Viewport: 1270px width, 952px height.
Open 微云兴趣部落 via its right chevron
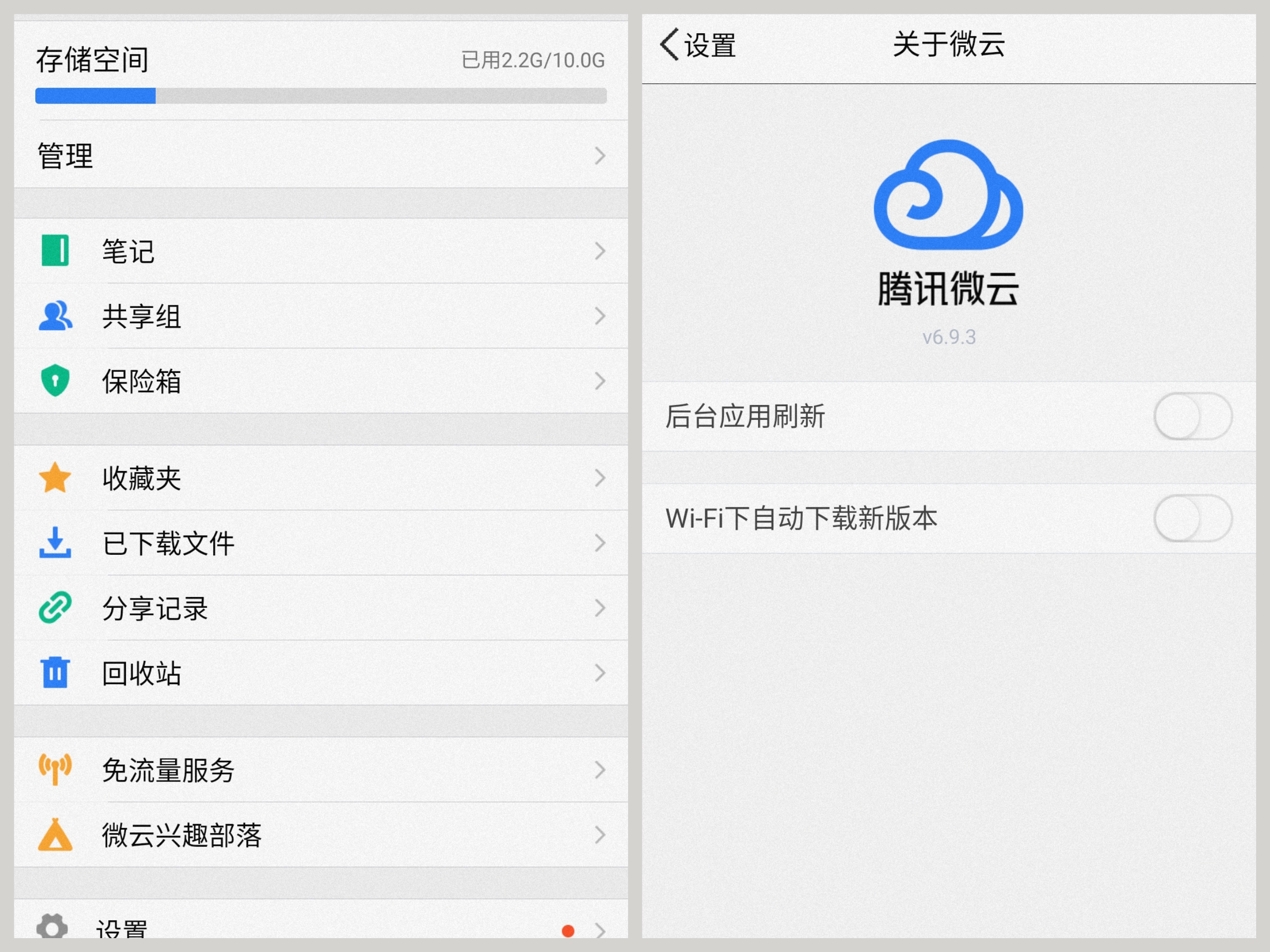[x=600, y=834]
